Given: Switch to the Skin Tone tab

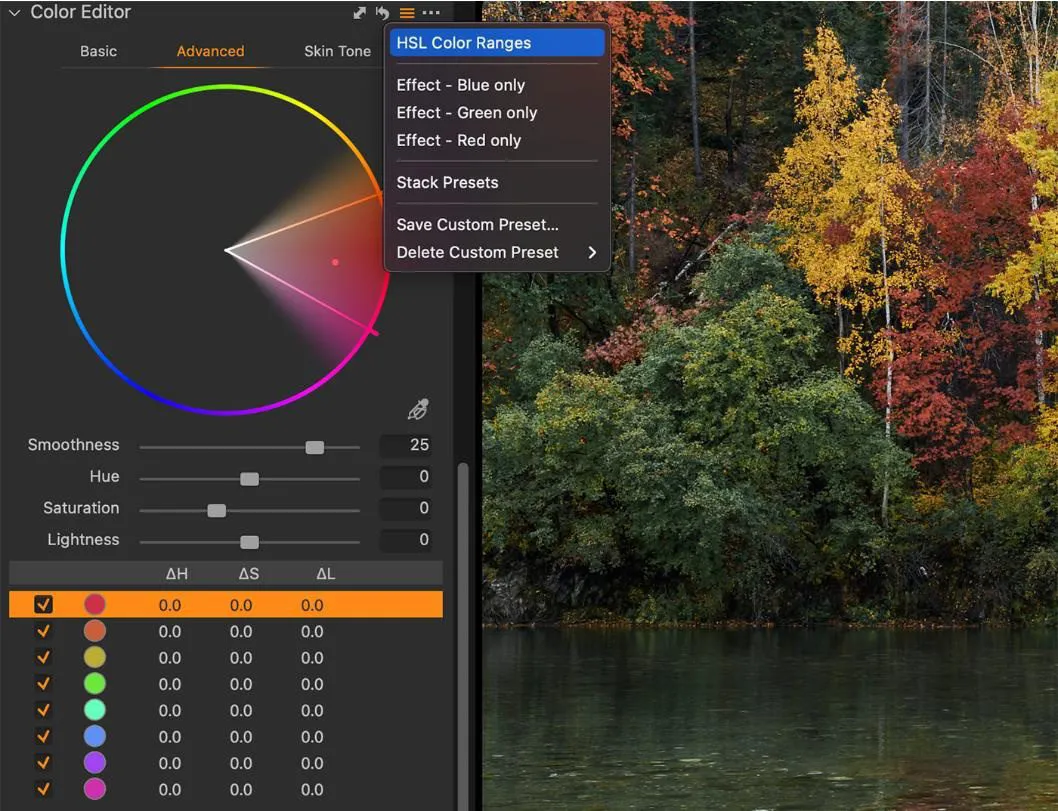Looking at the screenshot, I should pos(337,51).
